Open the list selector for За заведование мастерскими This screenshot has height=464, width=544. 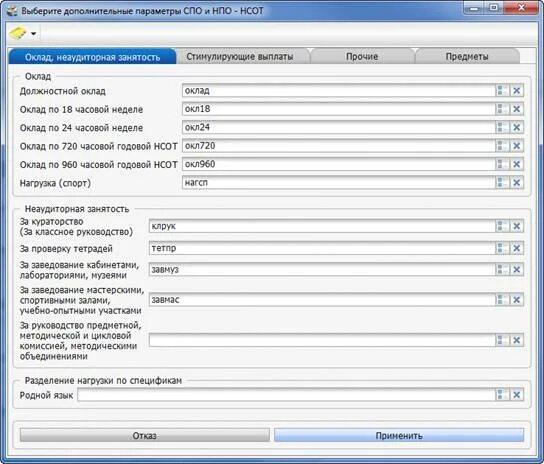click(x=502, y=300)
